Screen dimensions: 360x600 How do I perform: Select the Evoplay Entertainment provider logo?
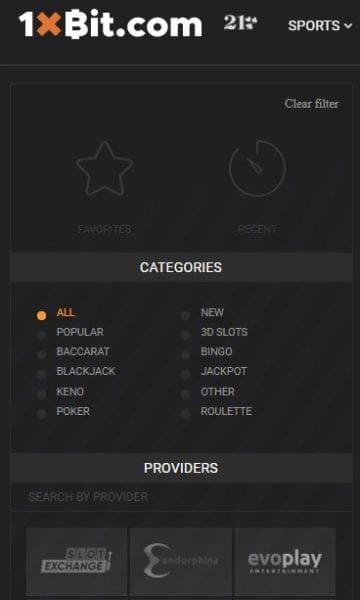pyautogui.click(x=285, y=561)
